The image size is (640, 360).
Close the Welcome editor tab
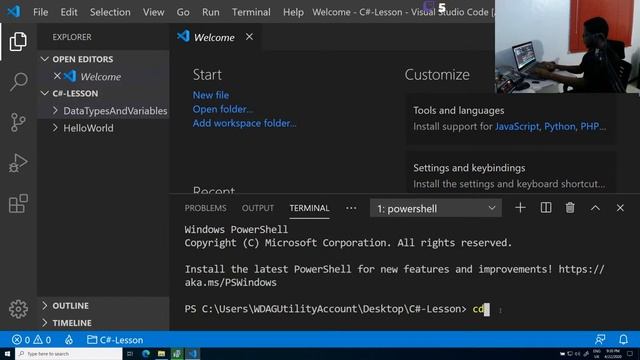coord(249,37)
